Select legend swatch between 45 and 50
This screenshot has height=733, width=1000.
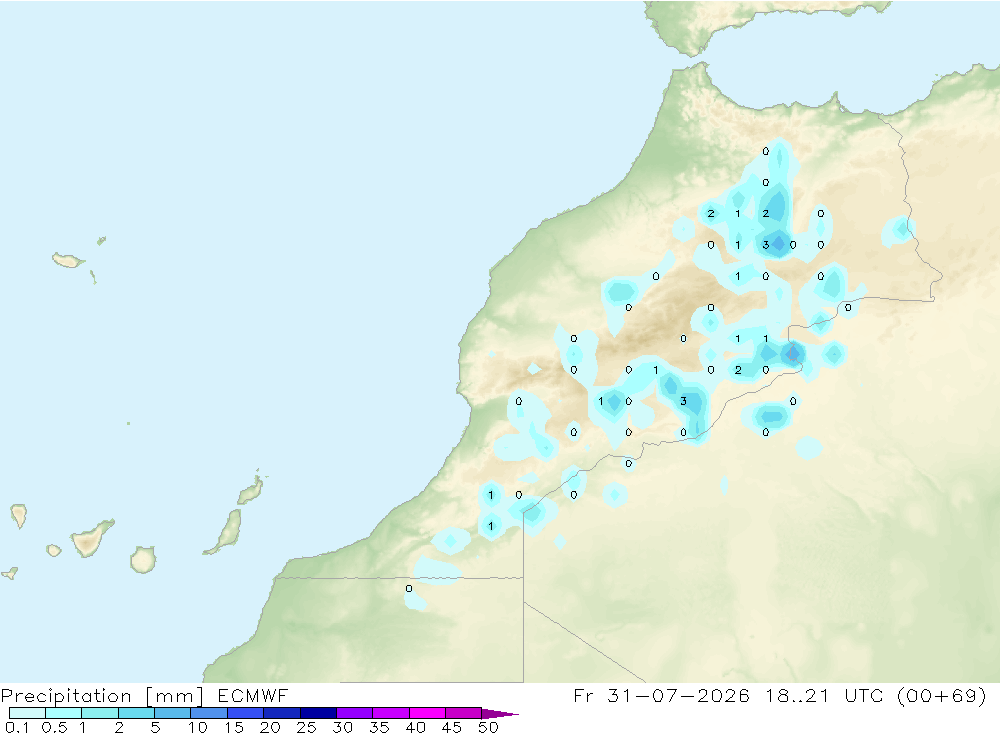pos(463,713)
